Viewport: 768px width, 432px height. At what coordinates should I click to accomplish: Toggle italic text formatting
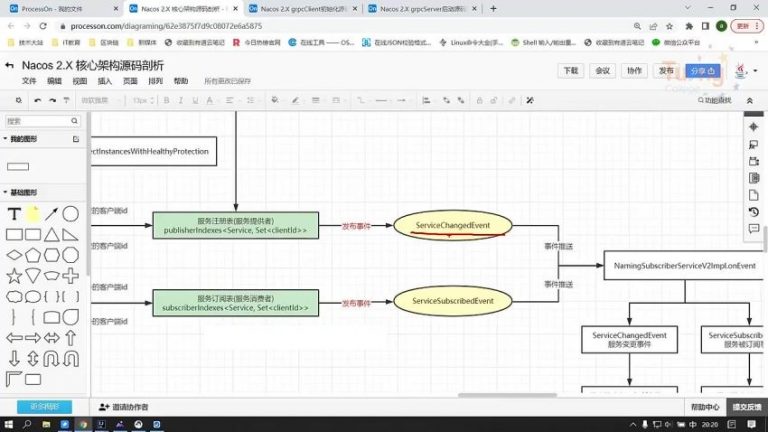click(181, 100)
